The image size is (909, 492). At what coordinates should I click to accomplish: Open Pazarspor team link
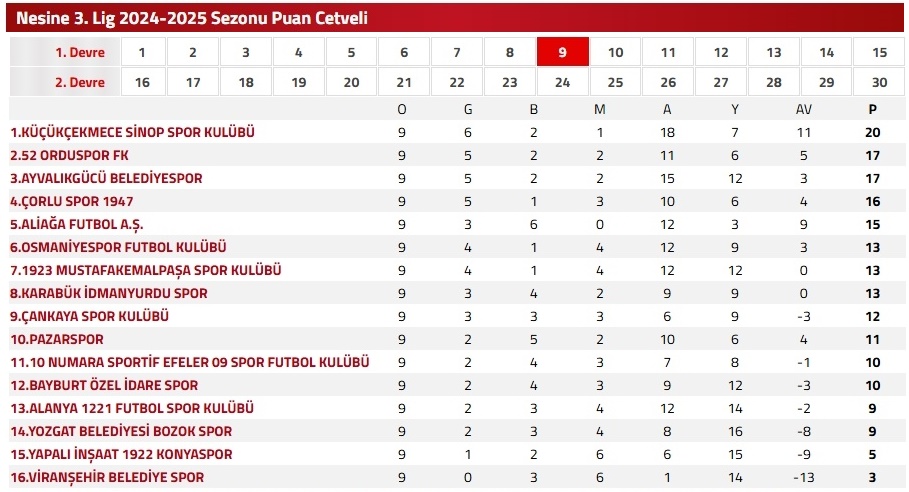pos(56,339)
